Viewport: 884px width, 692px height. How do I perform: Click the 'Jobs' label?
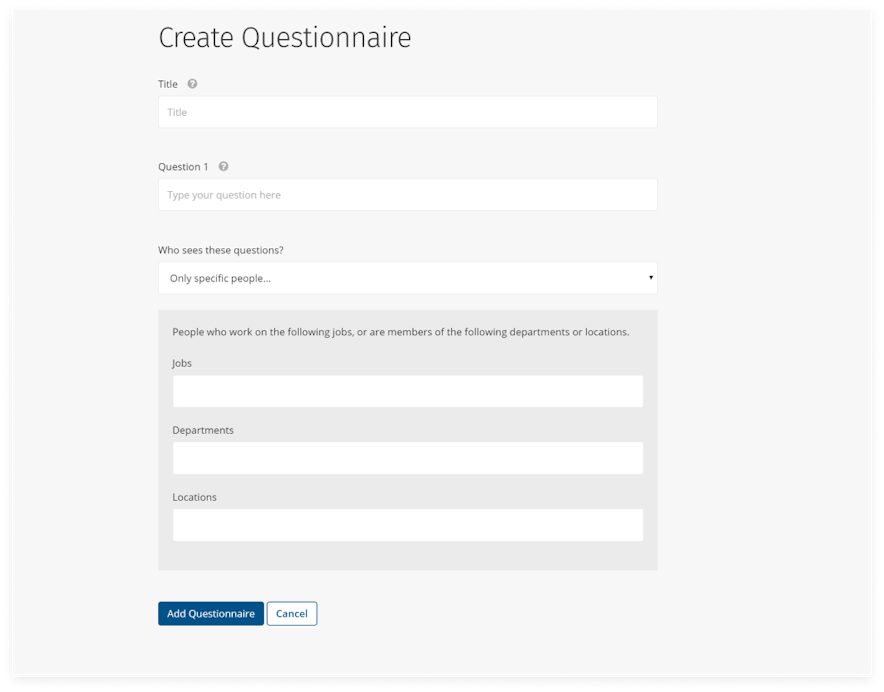[182, 363]
